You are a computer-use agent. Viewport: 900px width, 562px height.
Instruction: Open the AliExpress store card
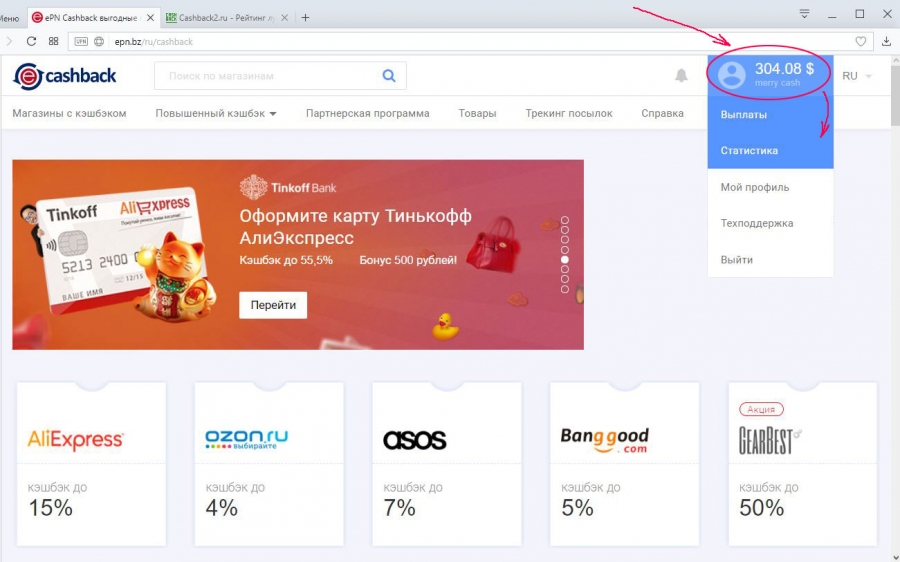pyautogui.click(x=91, y=464)
